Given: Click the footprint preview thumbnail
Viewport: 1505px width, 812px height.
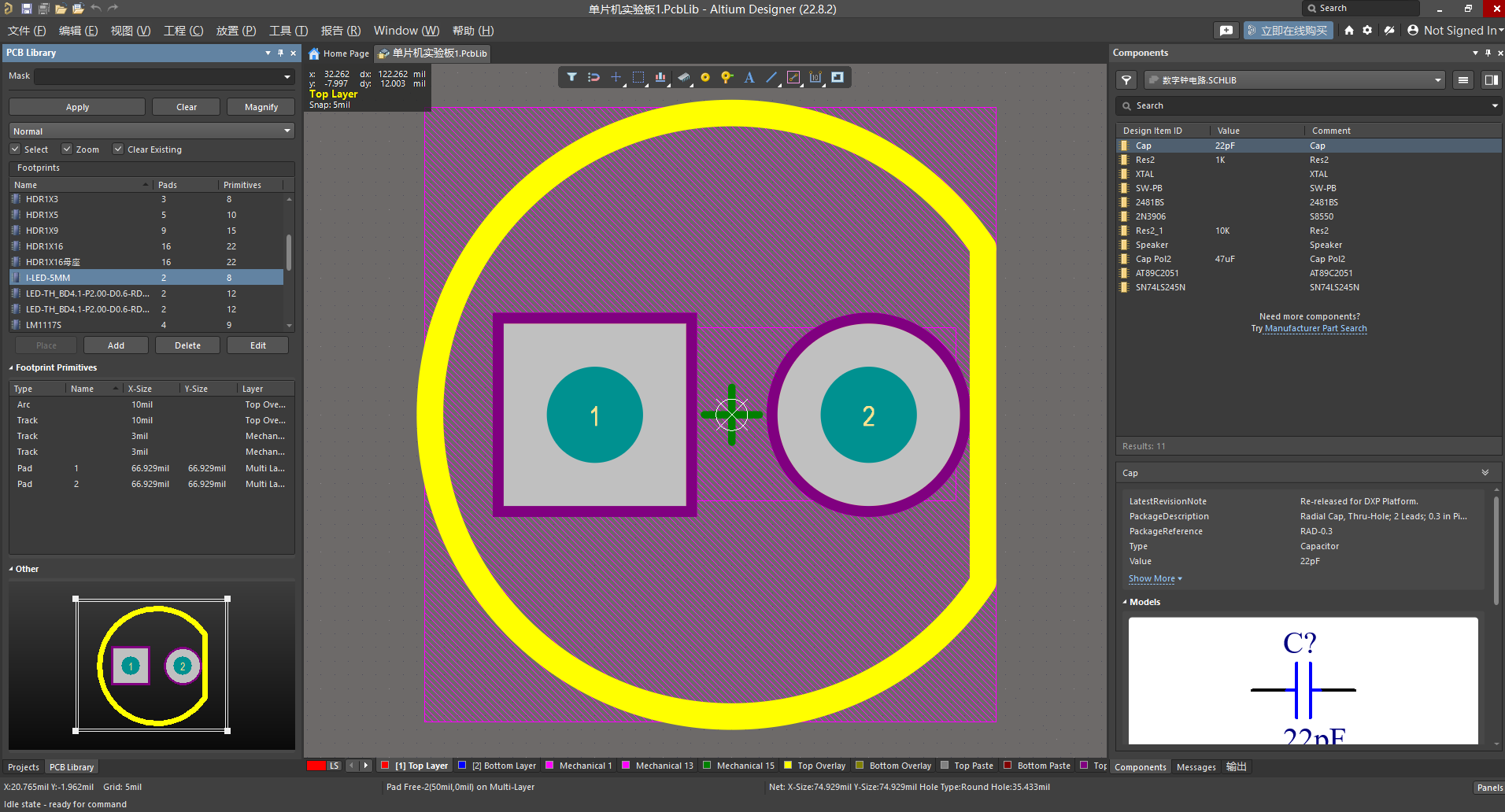Looking at the screenshot, I should click(x=152, y=666).
